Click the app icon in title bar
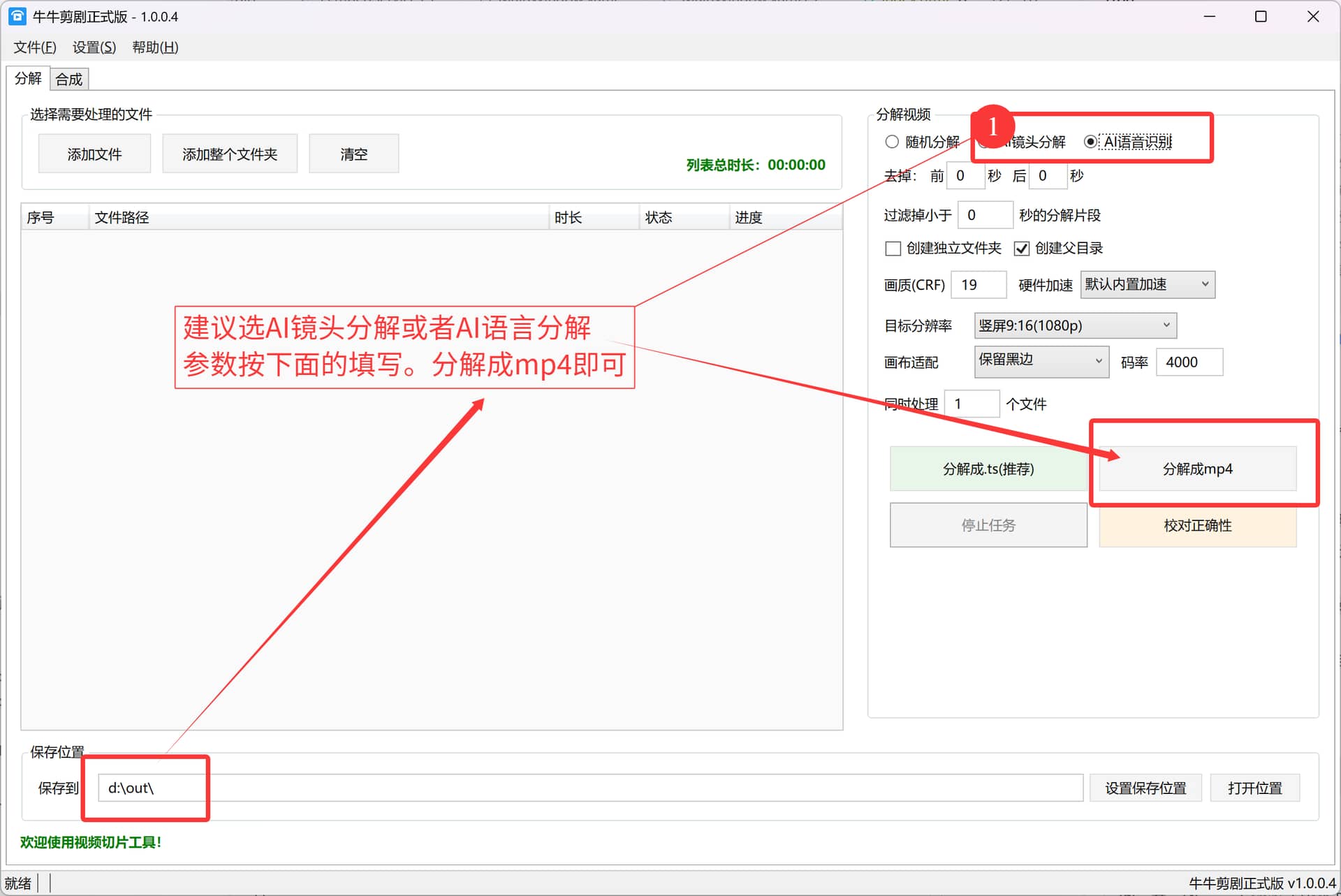The width and height of the screenshot is (1341, 896). (17, 16)
